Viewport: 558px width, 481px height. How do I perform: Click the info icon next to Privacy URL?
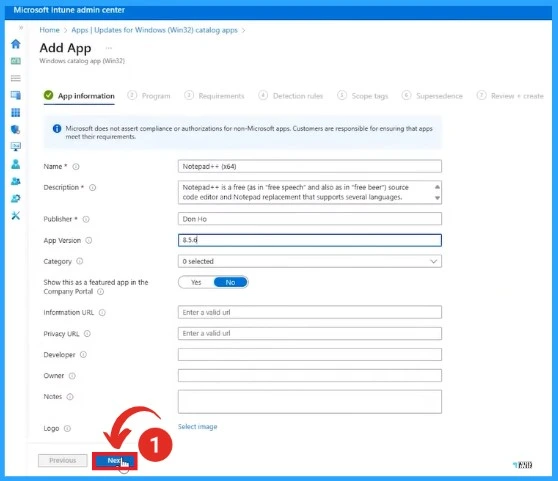click(x=87, y=334)
